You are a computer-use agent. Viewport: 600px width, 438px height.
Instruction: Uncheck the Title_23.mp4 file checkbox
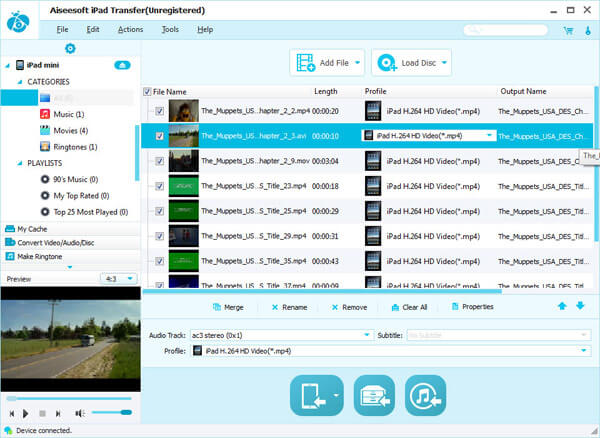click(x=160, y=186)
